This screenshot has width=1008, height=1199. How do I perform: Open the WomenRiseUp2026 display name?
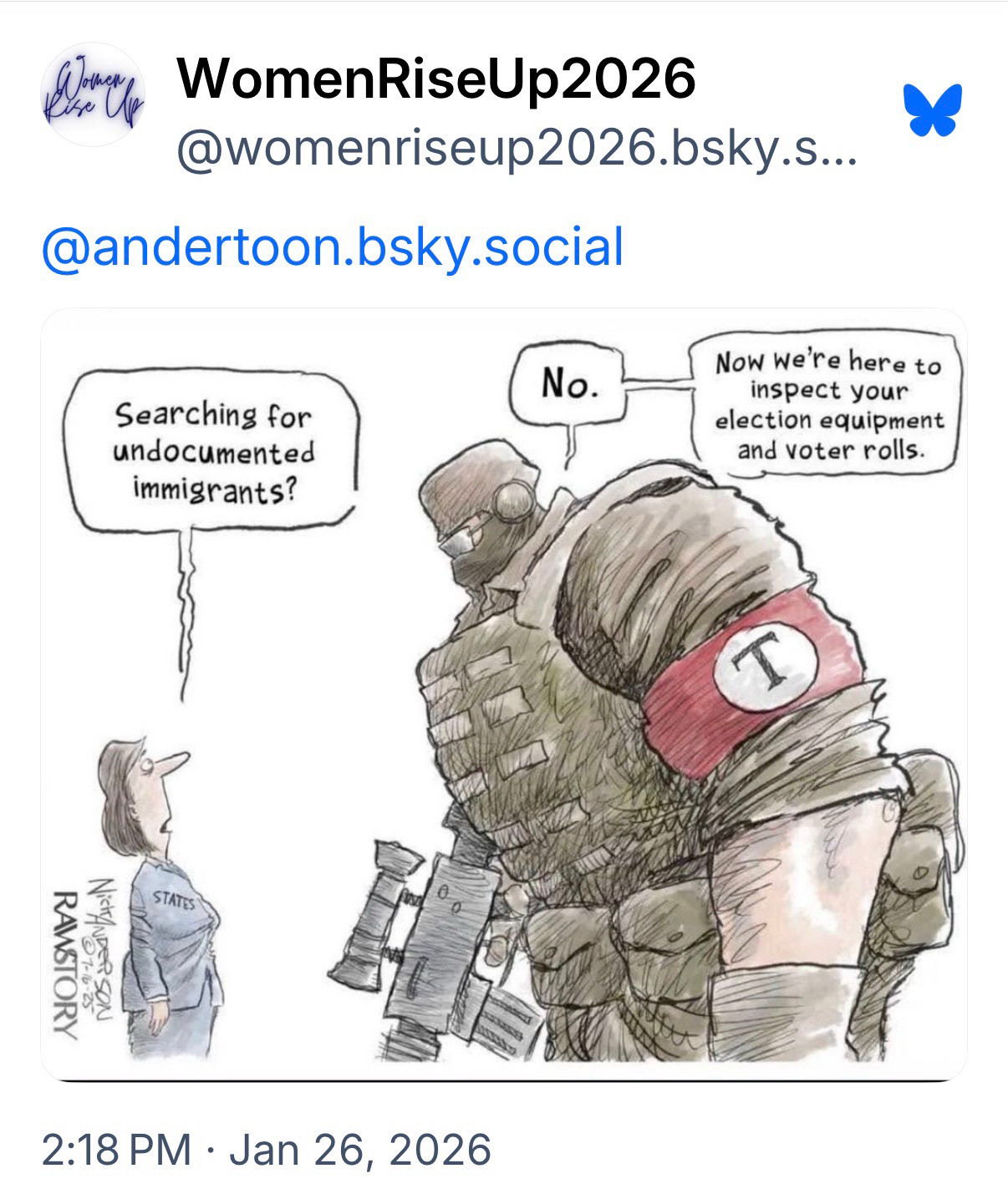coord(436,79)
